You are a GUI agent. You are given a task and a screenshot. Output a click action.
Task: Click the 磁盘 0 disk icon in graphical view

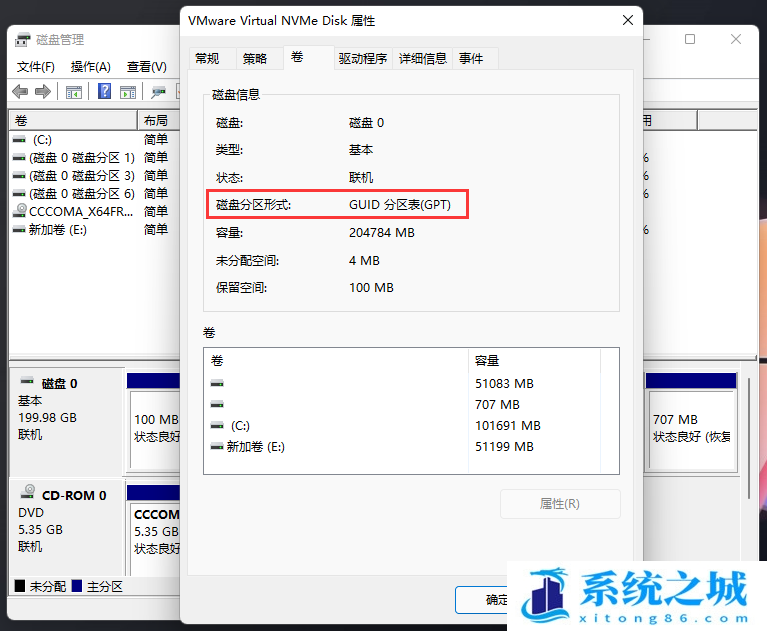click(x=27, y=381)
